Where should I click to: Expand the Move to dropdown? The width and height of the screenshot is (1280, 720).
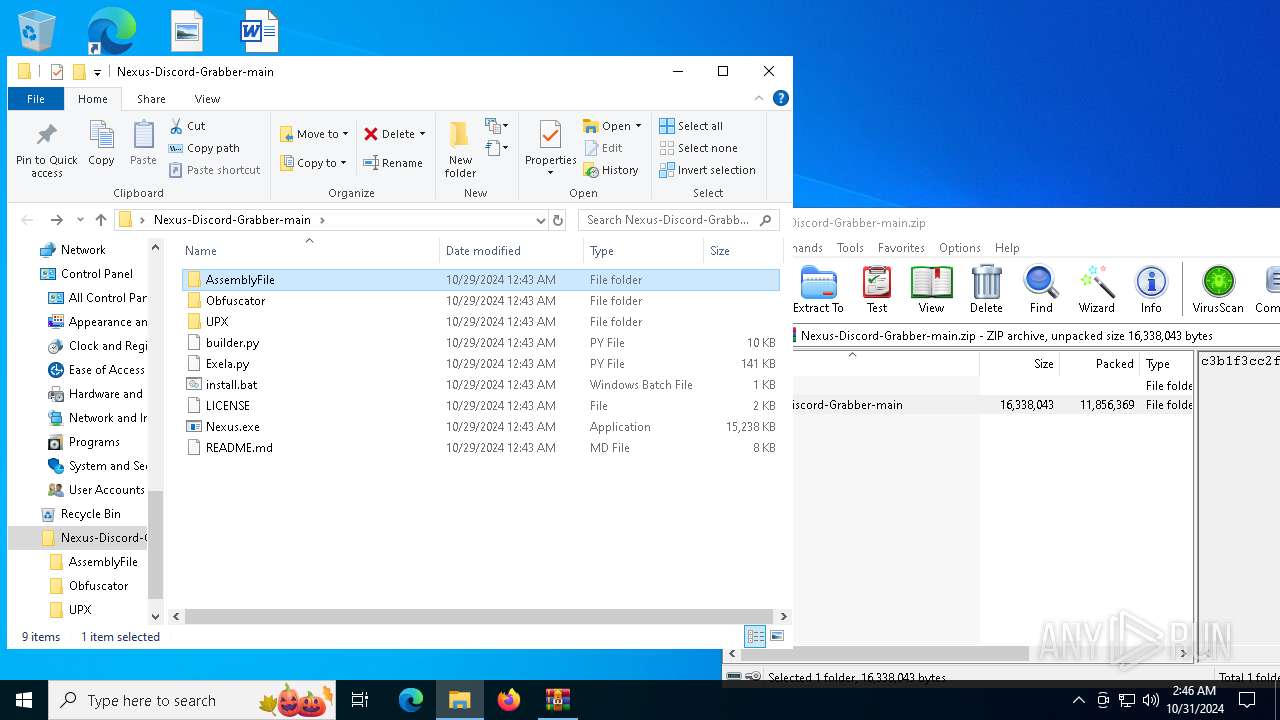[x=346, y=134]
